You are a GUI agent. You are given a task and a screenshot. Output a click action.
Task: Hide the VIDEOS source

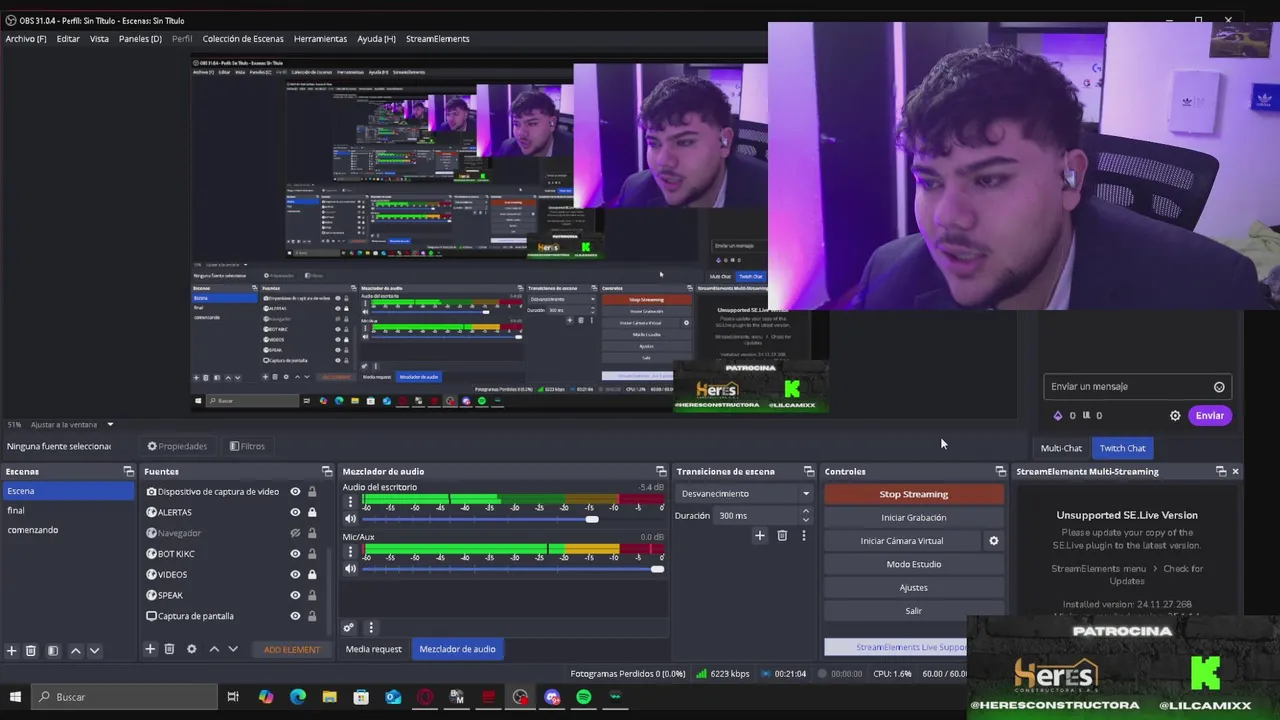pyautogui.click(x=295, y=575)
